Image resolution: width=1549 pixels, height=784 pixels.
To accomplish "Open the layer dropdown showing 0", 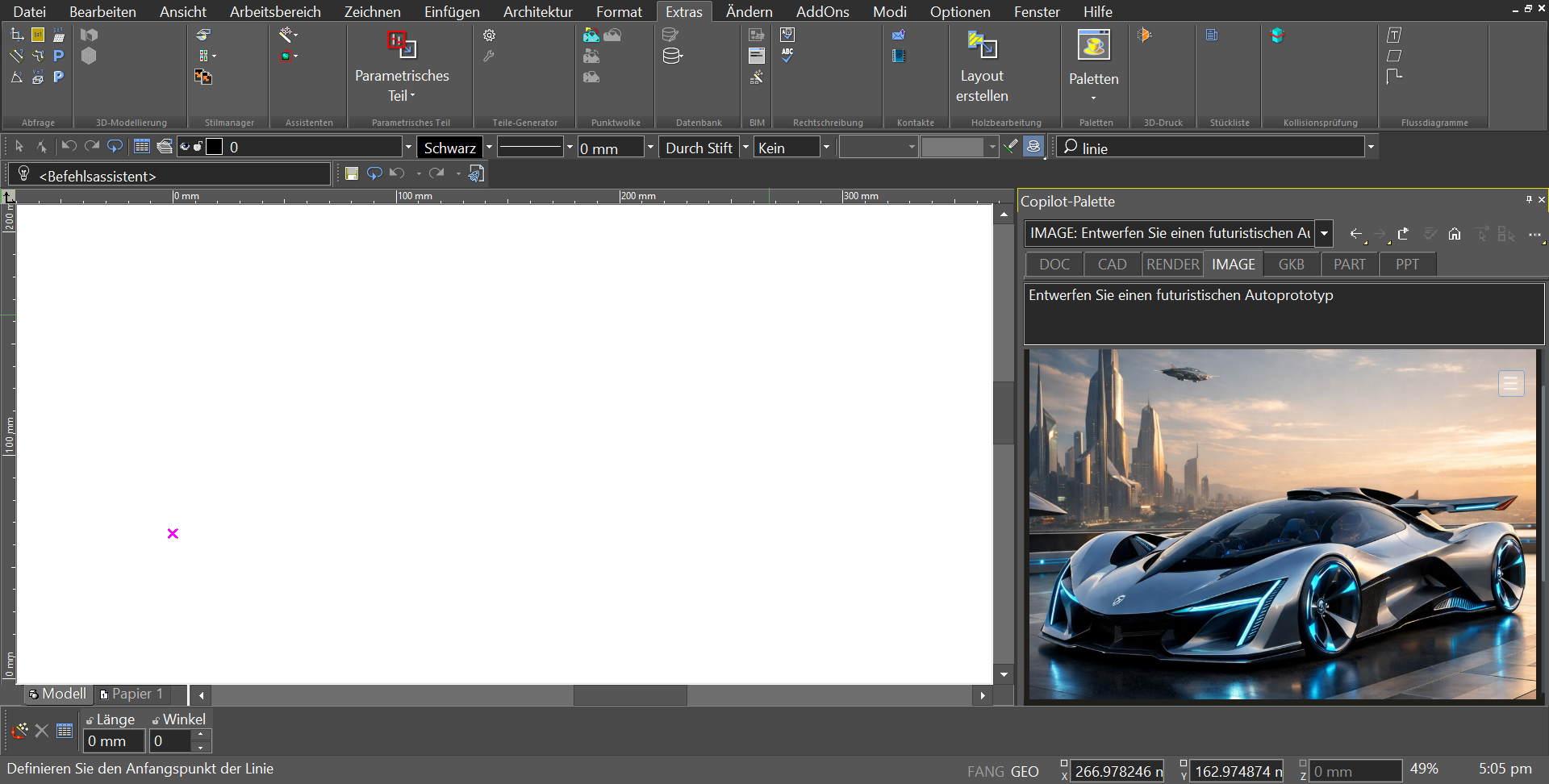I will coord(408,147).
